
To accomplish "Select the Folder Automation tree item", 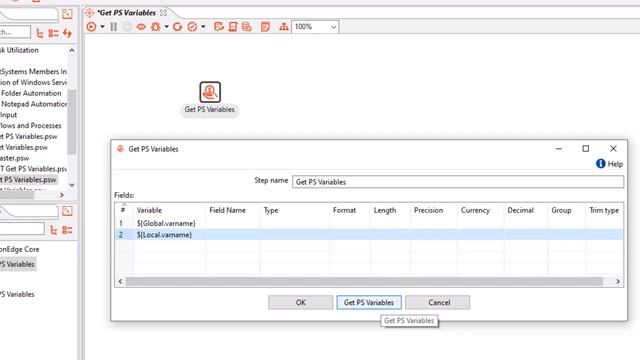I will 31,93.
